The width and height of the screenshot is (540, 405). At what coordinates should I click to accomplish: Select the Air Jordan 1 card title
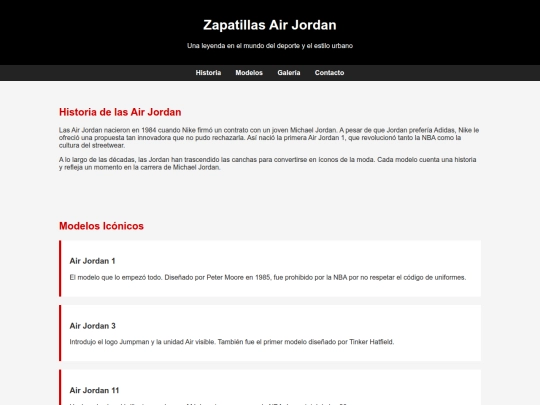click(92, 261)
